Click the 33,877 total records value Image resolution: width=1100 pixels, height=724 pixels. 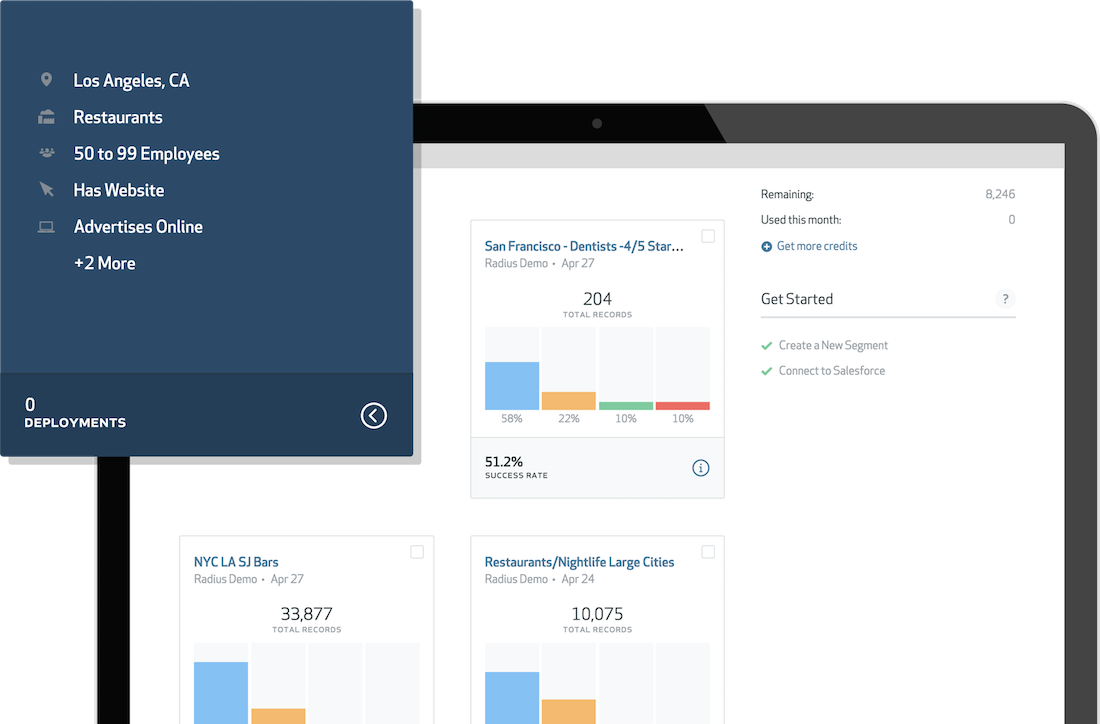(x=307, y=614)
